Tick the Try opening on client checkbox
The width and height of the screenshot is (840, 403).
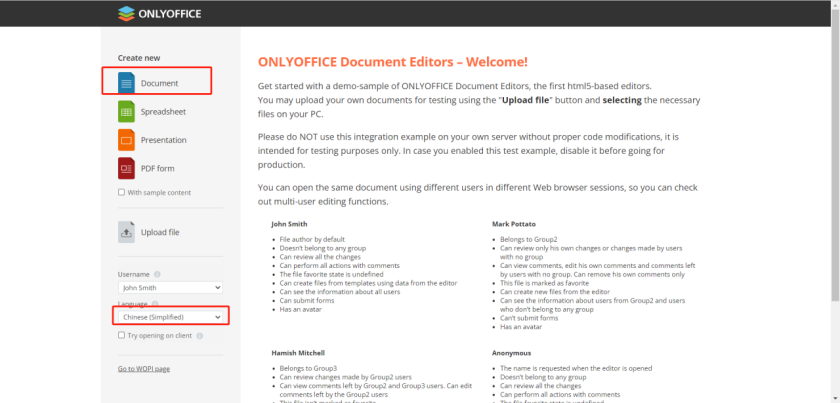click(x=121, y=335)
